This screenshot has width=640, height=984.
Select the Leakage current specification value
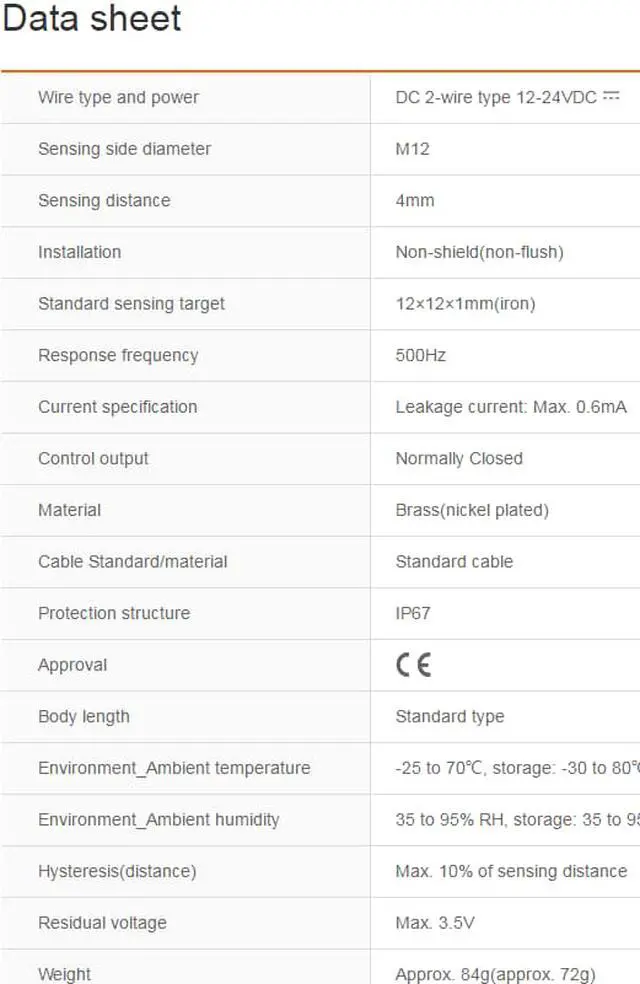point(511,407)
